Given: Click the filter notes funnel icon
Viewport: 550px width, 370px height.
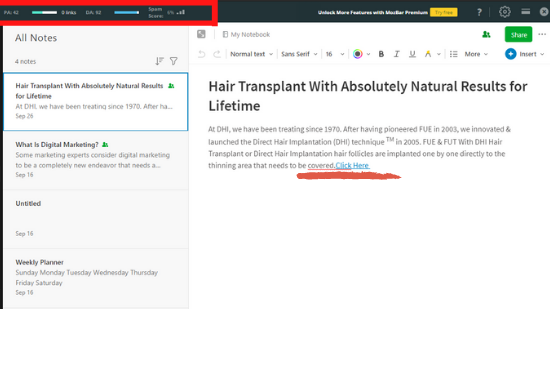Looking at the screenshot, I should pyautogui.click(x=174, y=61).
